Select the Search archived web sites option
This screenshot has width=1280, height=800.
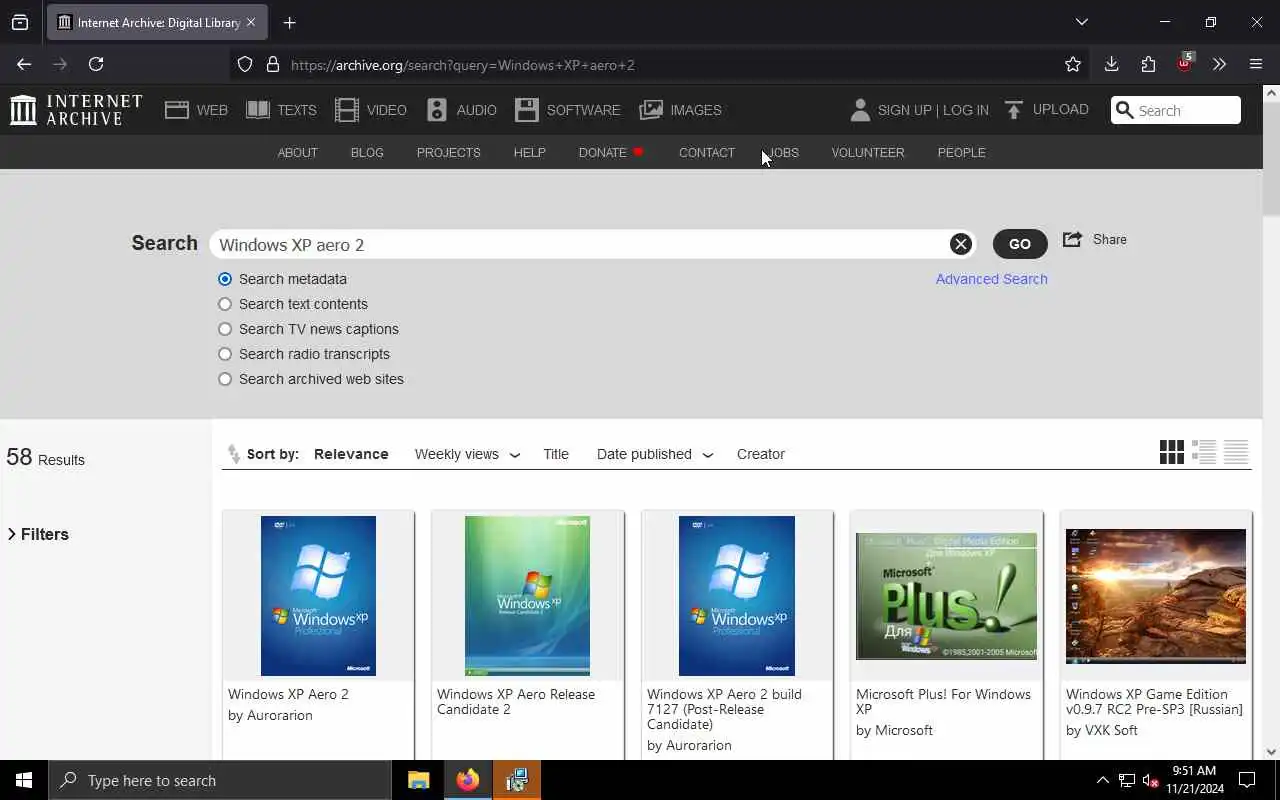click(225, 379)
